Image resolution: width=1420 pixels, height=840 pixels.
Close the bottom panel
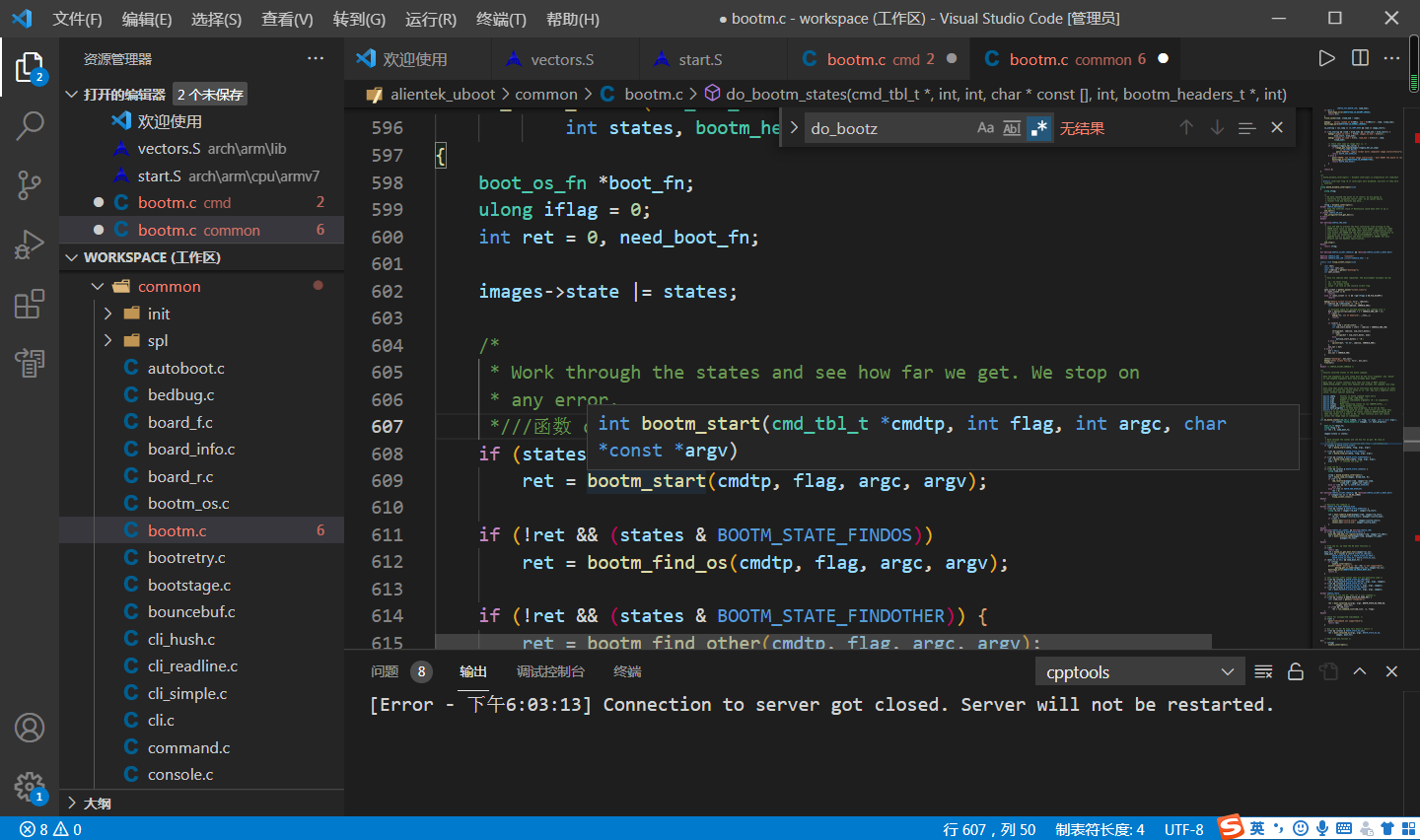coord(1391,671)
